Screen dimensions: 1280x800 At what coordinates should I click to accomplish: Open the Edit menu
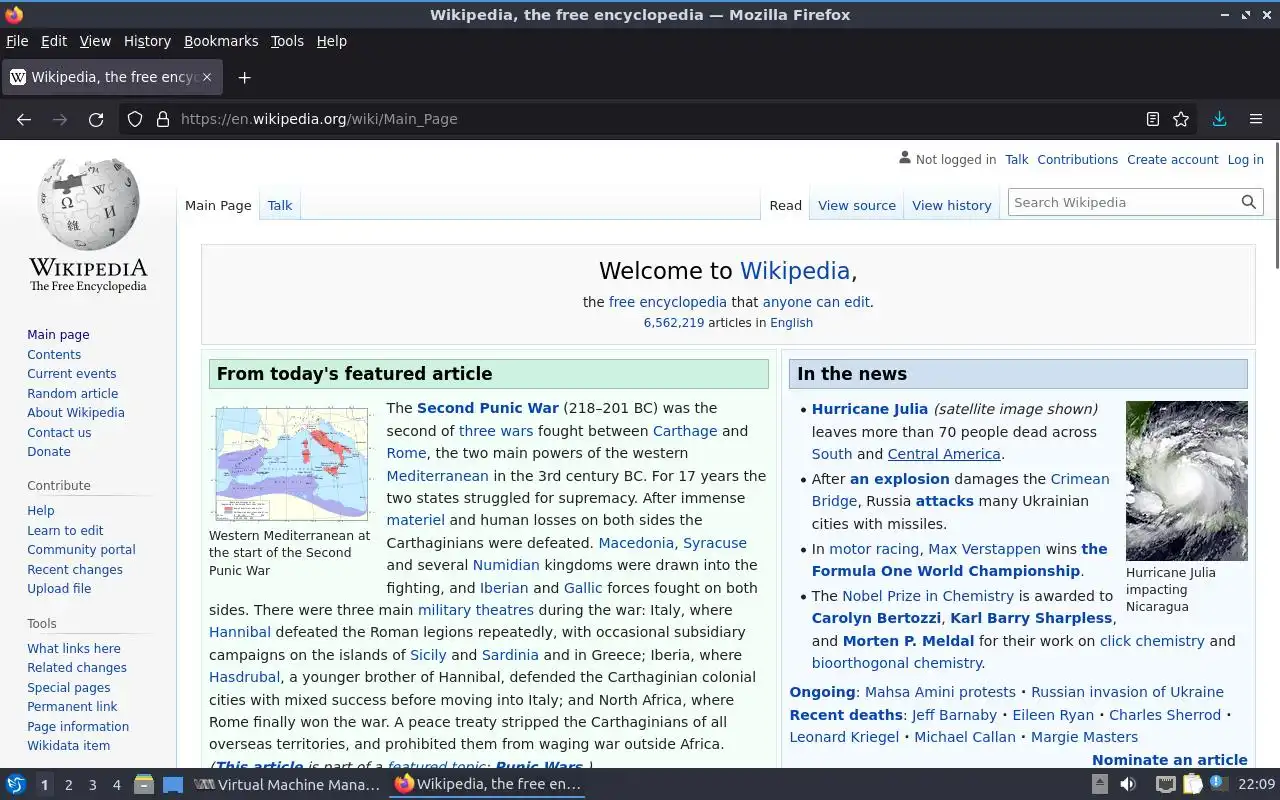coord(54,41)
